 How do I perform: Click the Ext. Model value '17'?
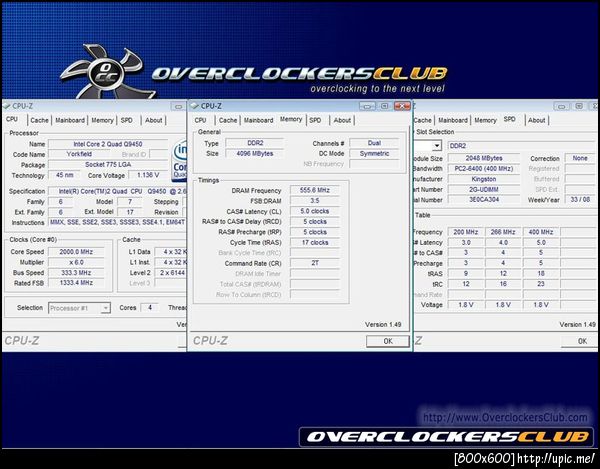coord(130,212)
